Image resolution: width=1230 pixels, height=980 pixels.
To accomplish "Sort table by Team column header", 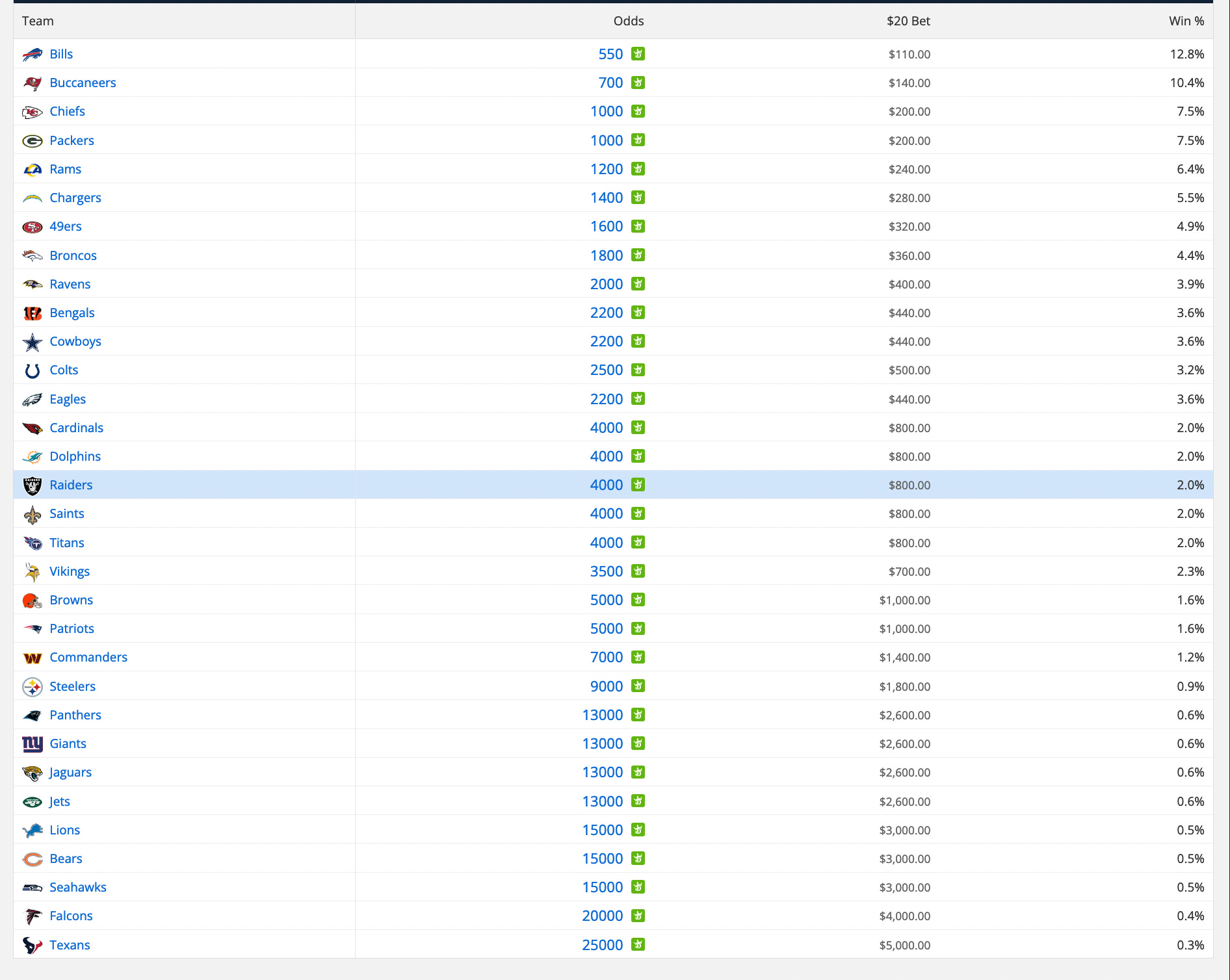I will [x=38, y=21].
